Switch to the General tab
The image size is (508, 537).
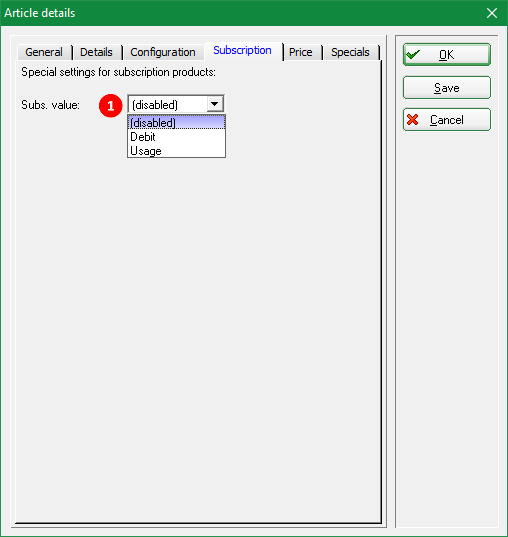point(44,52)
